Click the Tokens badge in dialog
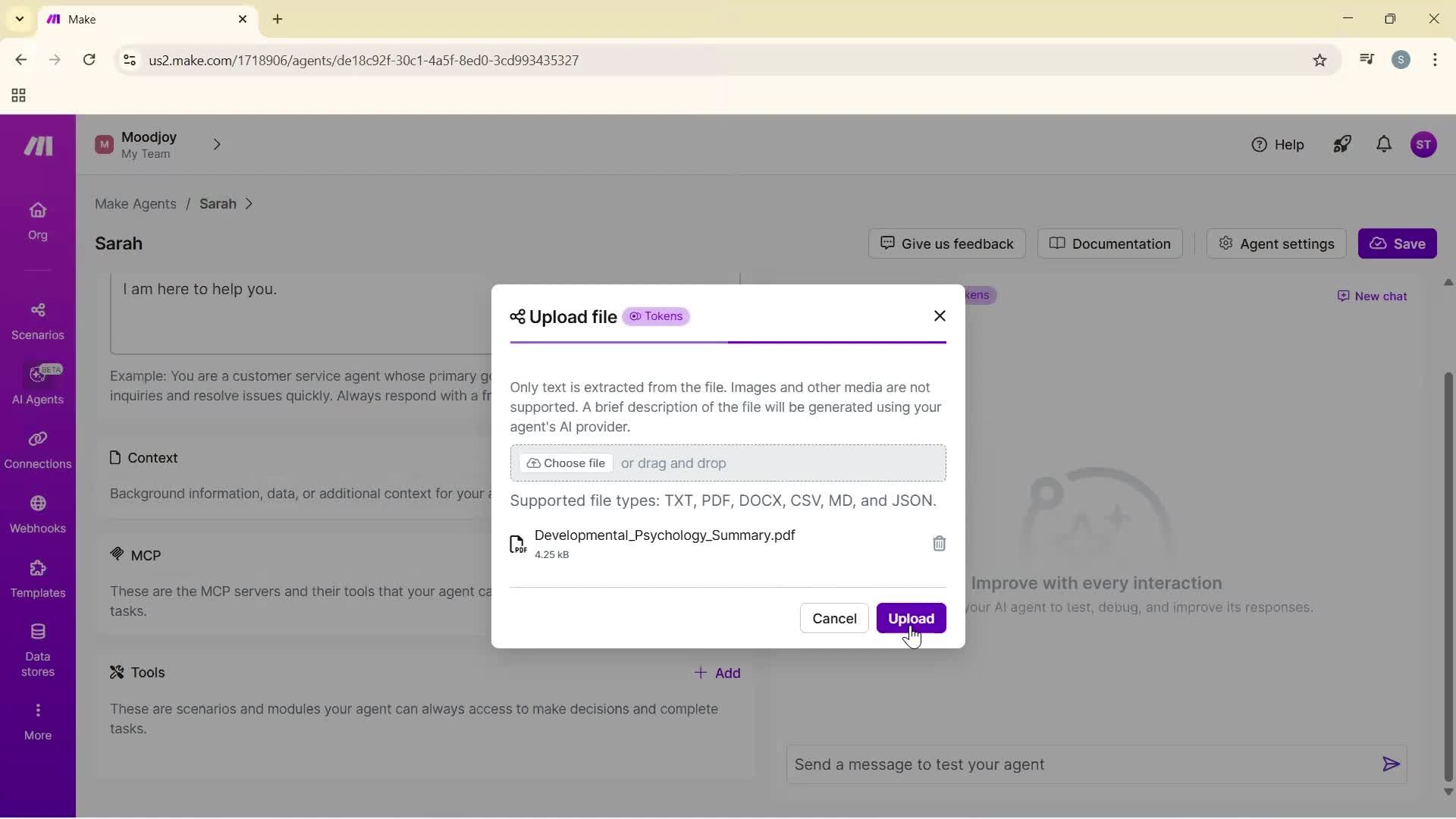The height and width of the screenshot is (819, 1456). (x=656, y=316)
